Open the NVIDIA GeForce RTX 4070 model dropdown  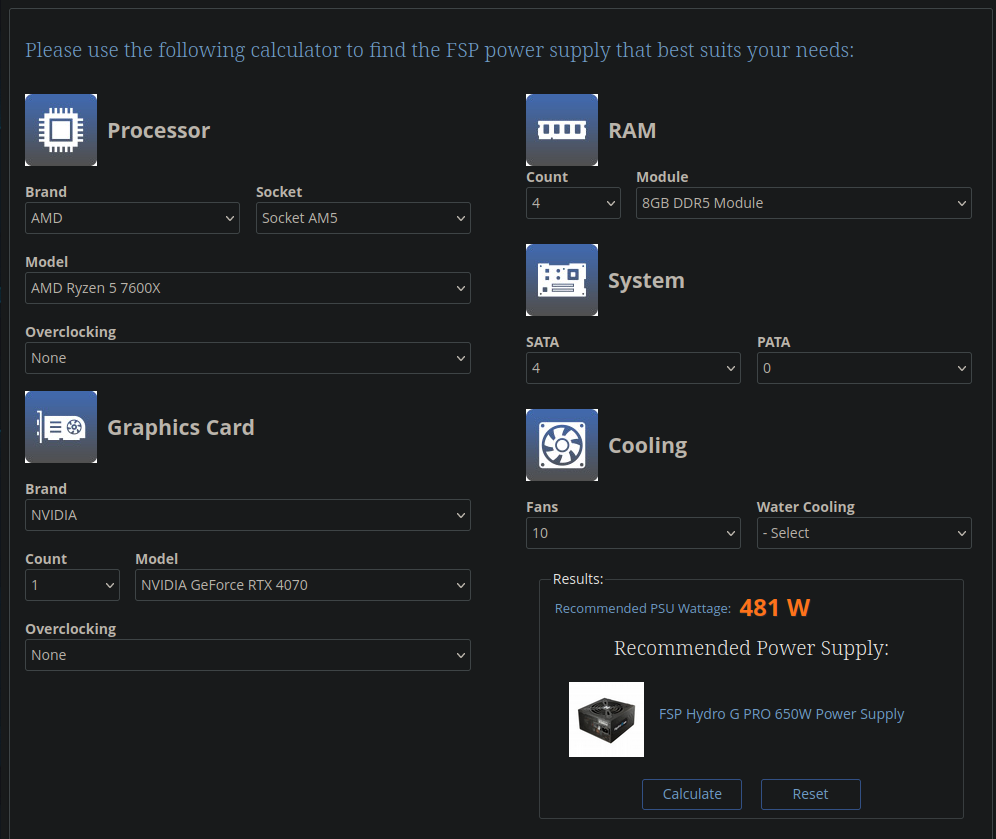(x=303, y=585)
